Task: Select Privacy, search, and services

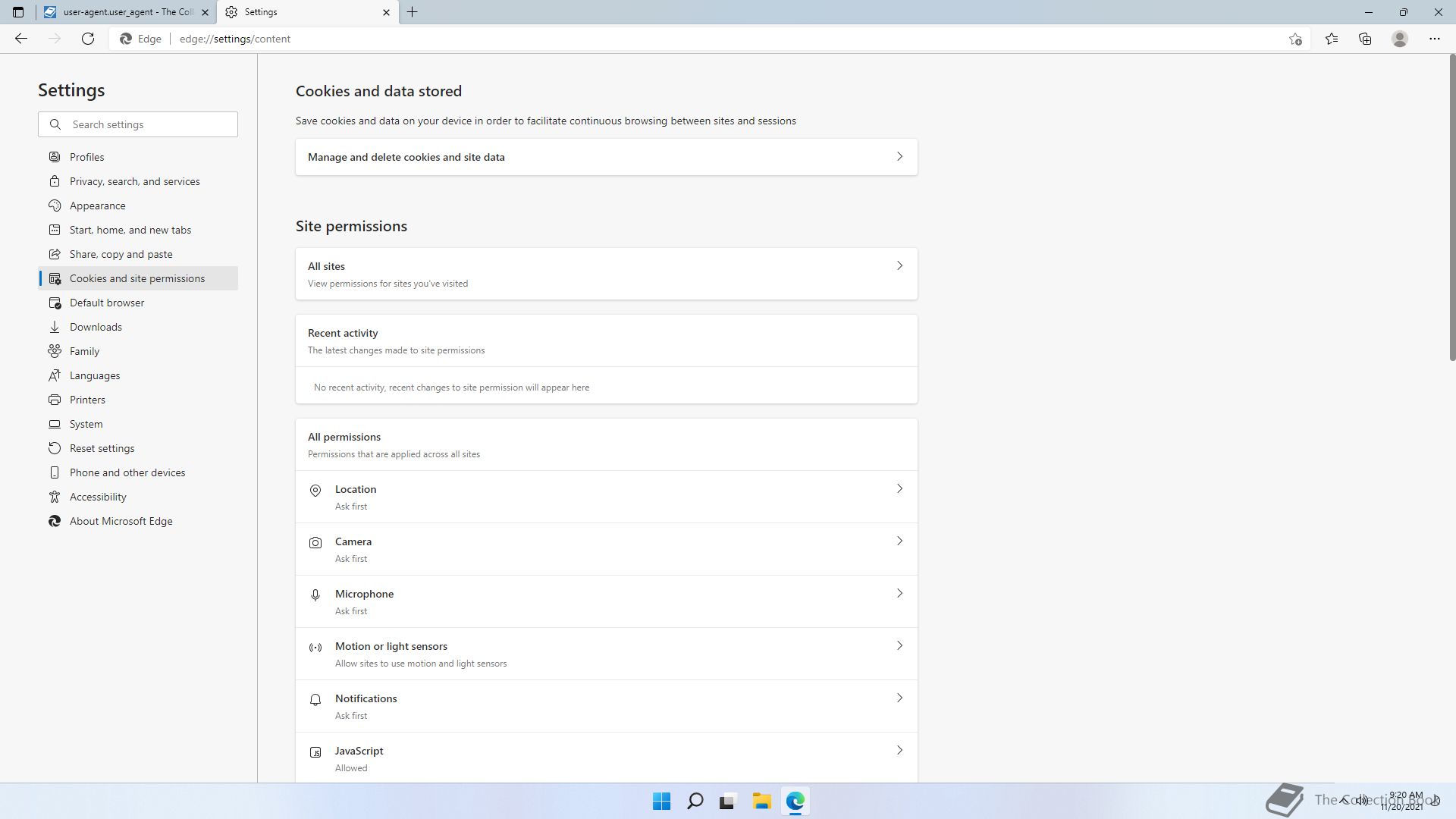Action: click(x=135, y=181)
